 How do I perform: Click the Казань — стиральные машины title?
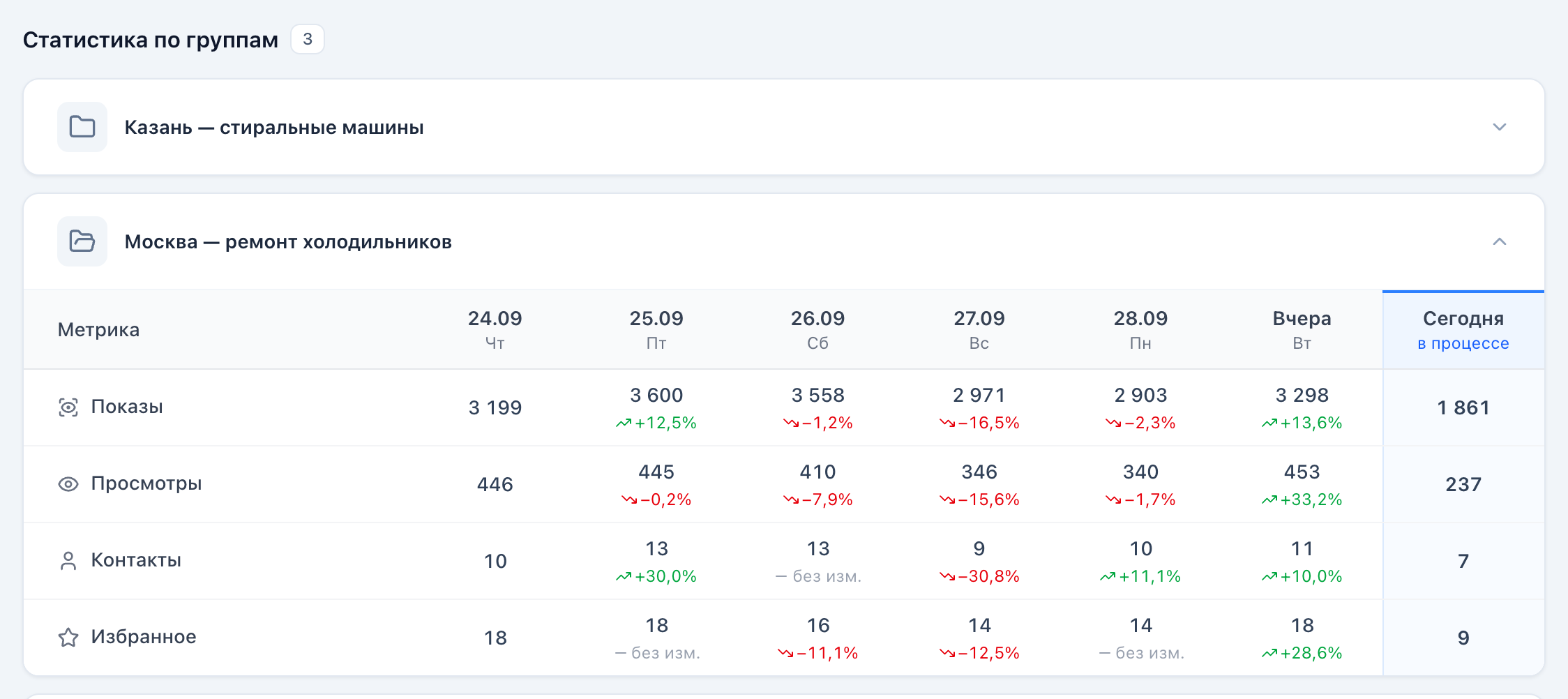click(274, 128)
